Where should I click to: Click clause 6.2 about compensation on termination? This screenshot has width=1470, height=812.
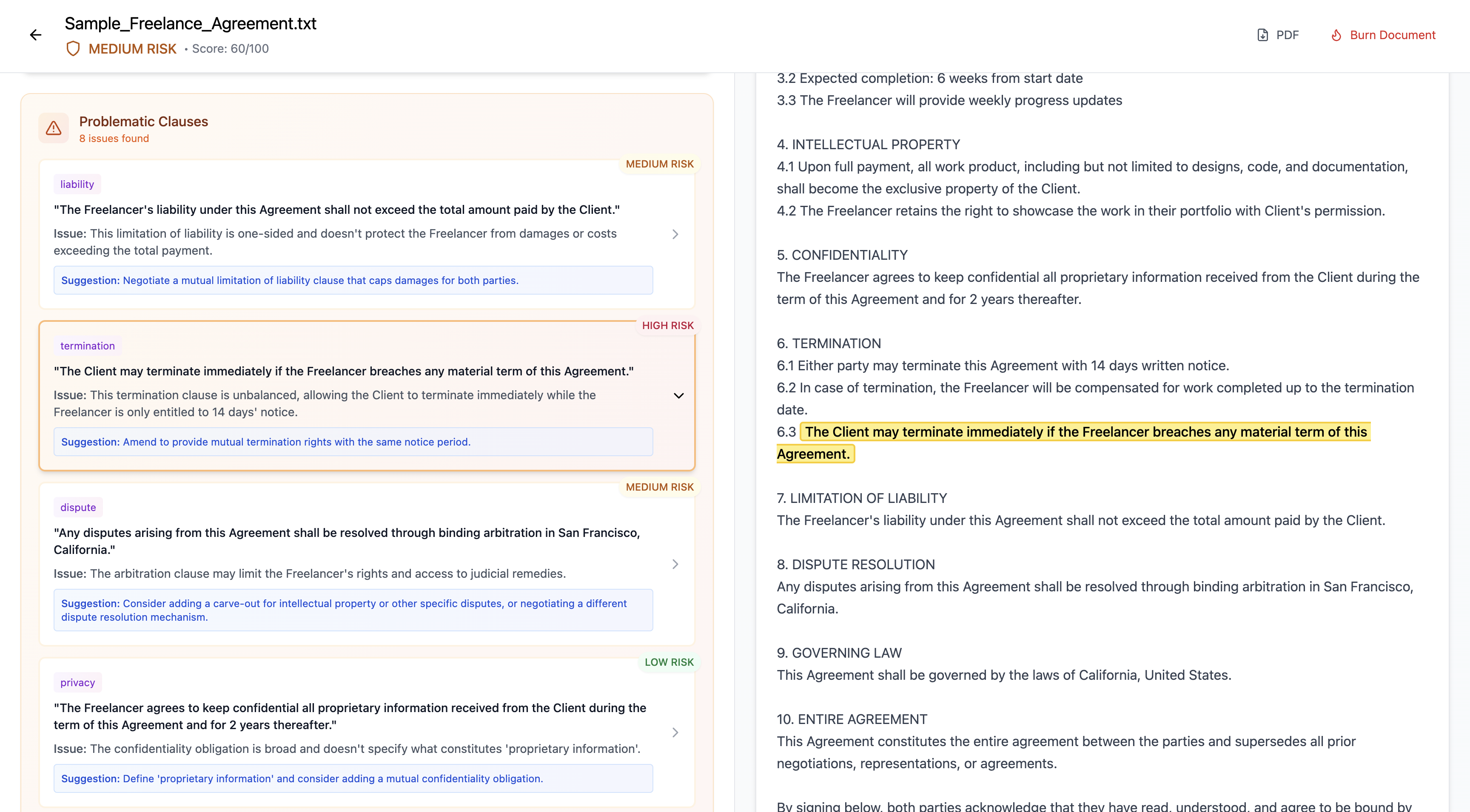coord(1095,399)
